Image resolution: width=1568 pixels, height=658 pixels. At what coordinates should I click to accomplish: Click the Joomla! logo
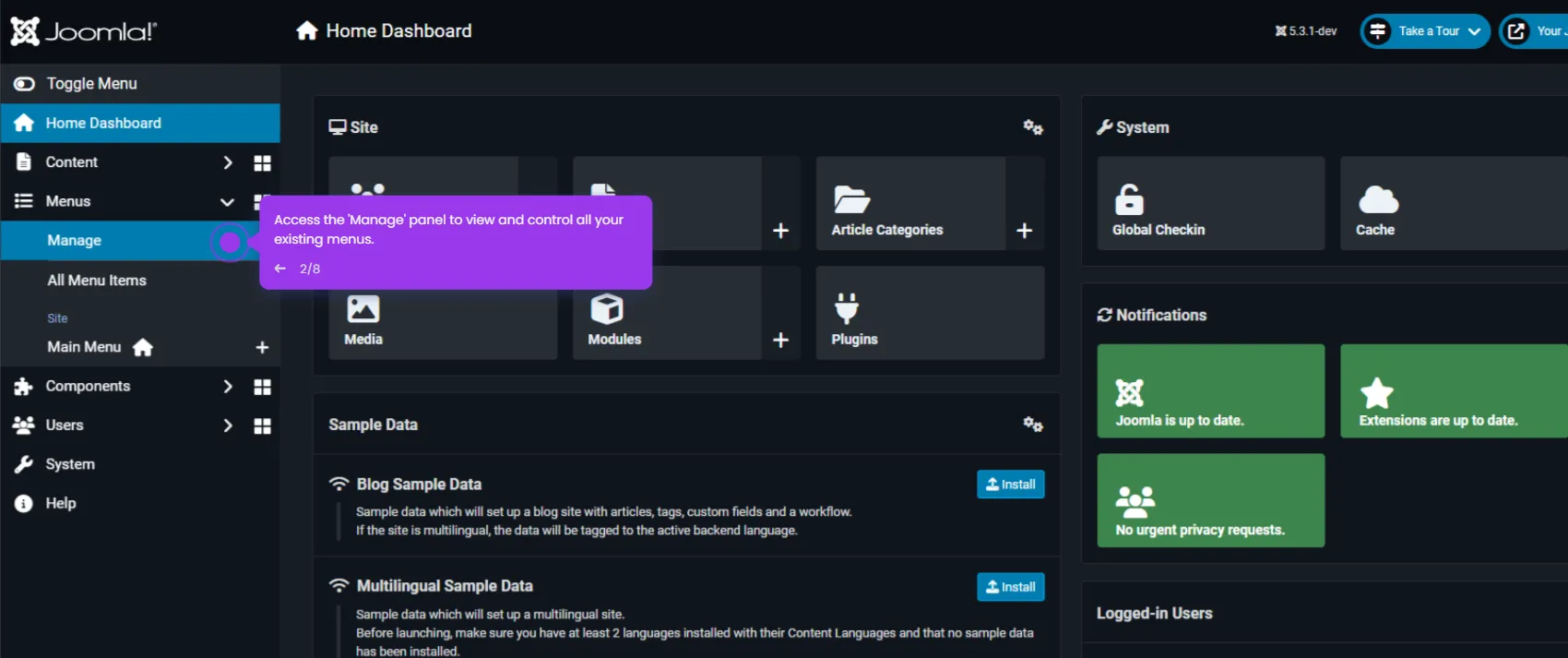[x=84, y=31]
